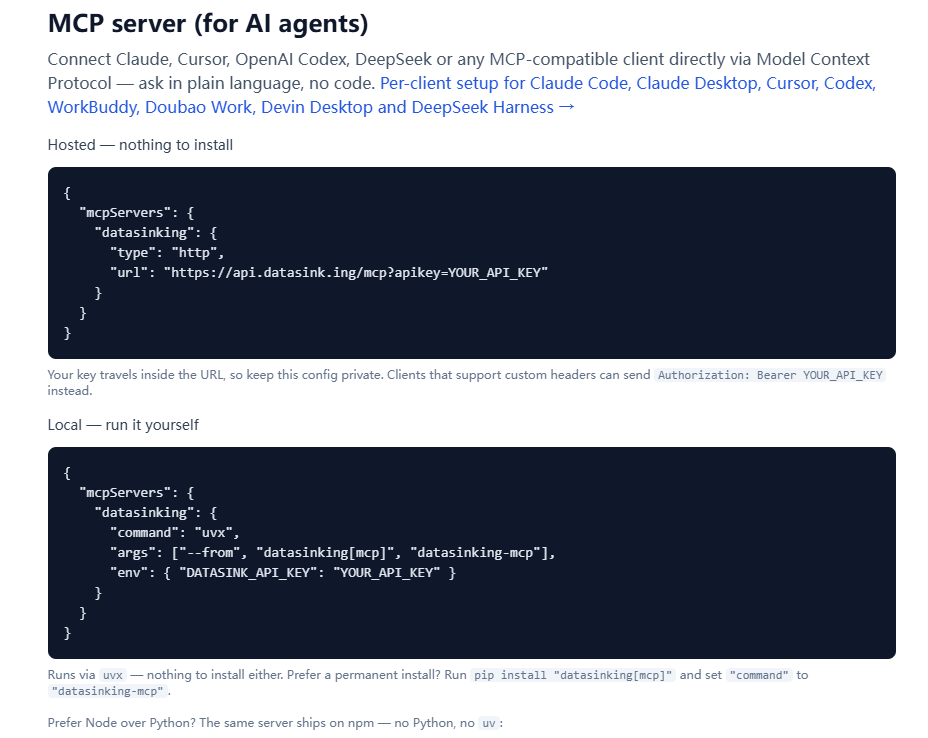Click the "Hosted — nothing to install" label

point(140,145)
